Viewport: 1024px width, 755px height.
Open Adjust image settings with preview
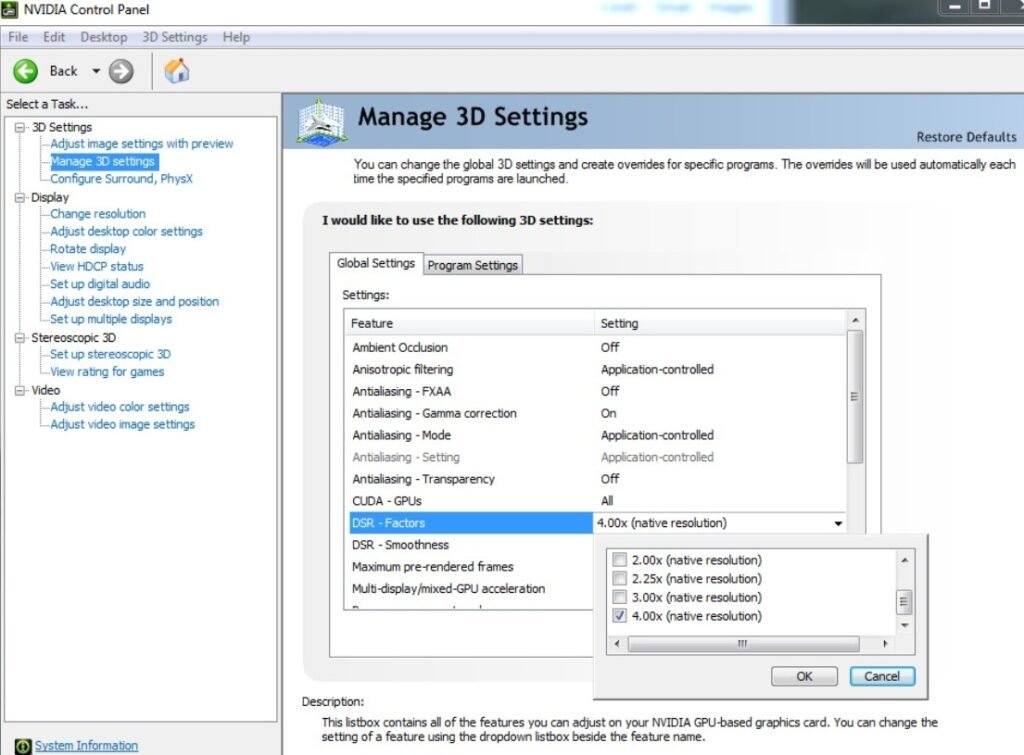(142, 144)
